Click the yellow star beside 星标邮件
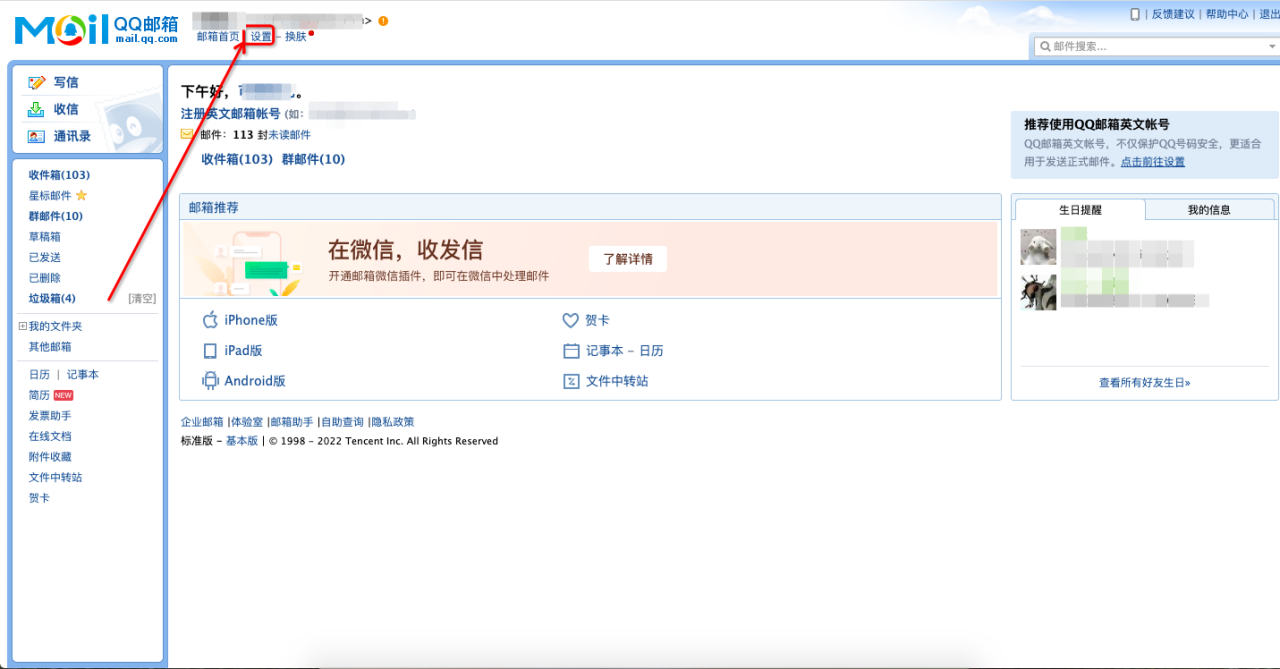The width and height of the screenshot is (1280, 669). click(x=82, y=195)
